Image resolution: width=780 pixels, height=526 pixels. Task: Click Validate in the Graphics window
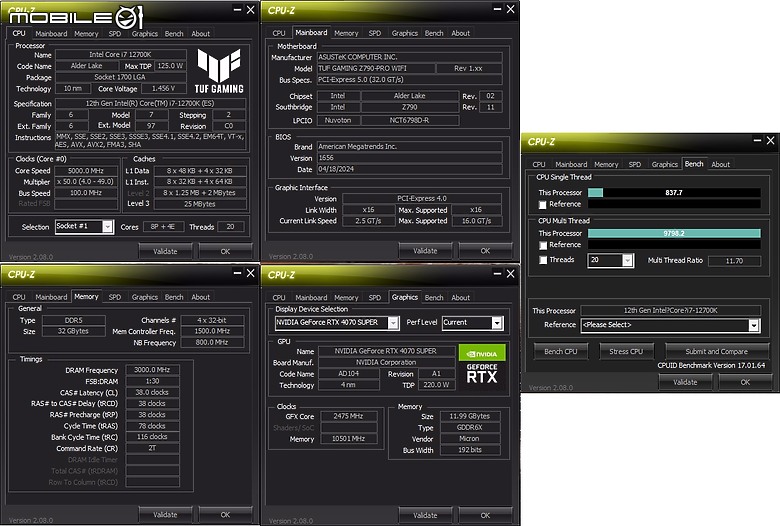point(425,516)
